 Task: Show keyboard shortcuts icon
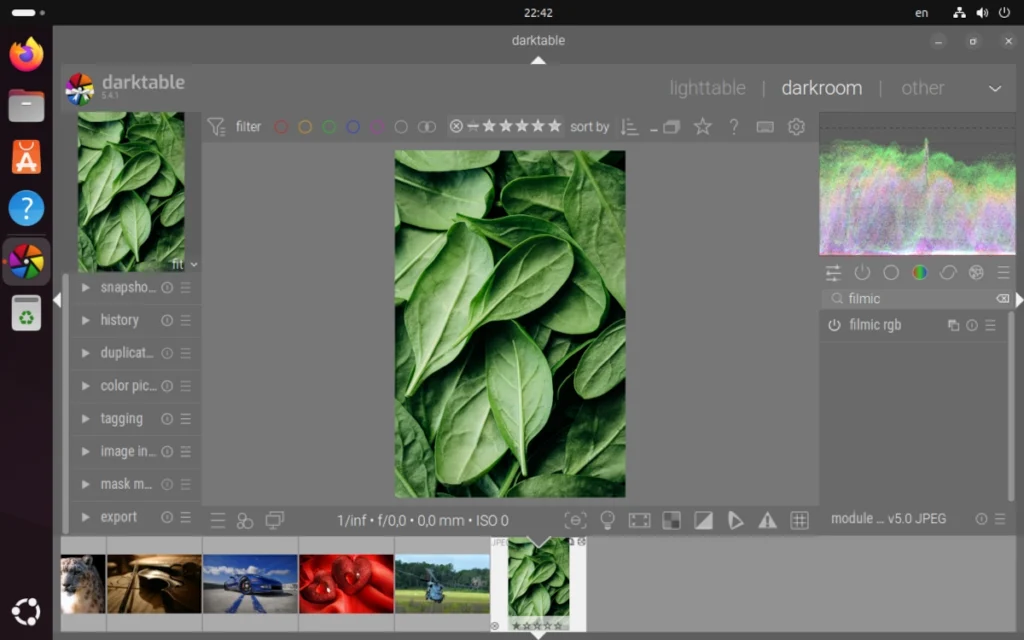765,127
